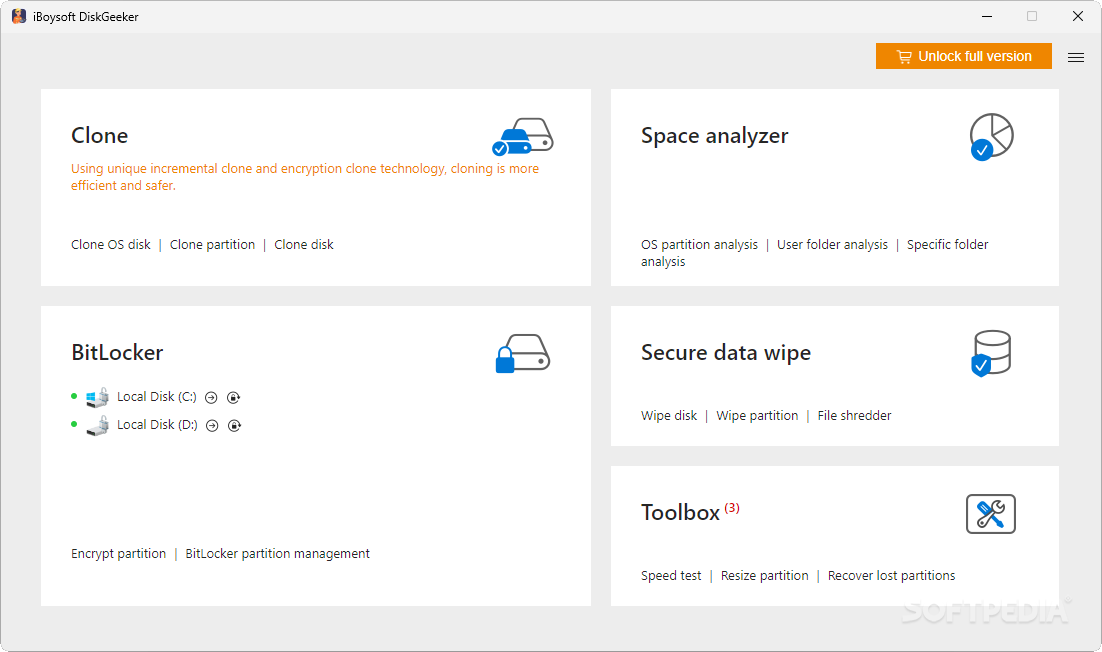This screenshot has height=652, width=1102.
Task: Click the Unlock full version button
Action: (964, 56)
